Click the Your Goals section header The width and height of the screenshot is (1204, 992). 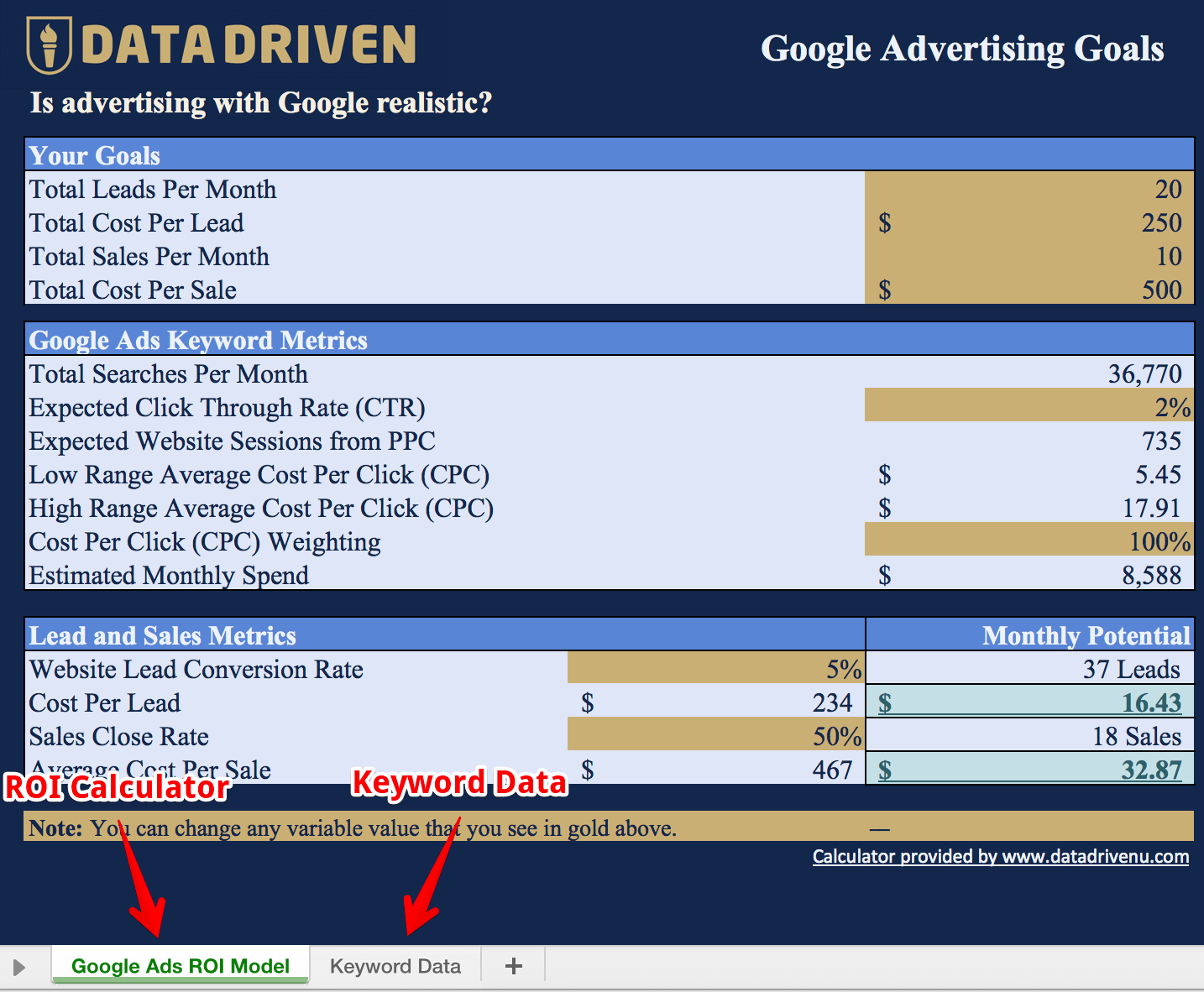(x=610, y=155)
